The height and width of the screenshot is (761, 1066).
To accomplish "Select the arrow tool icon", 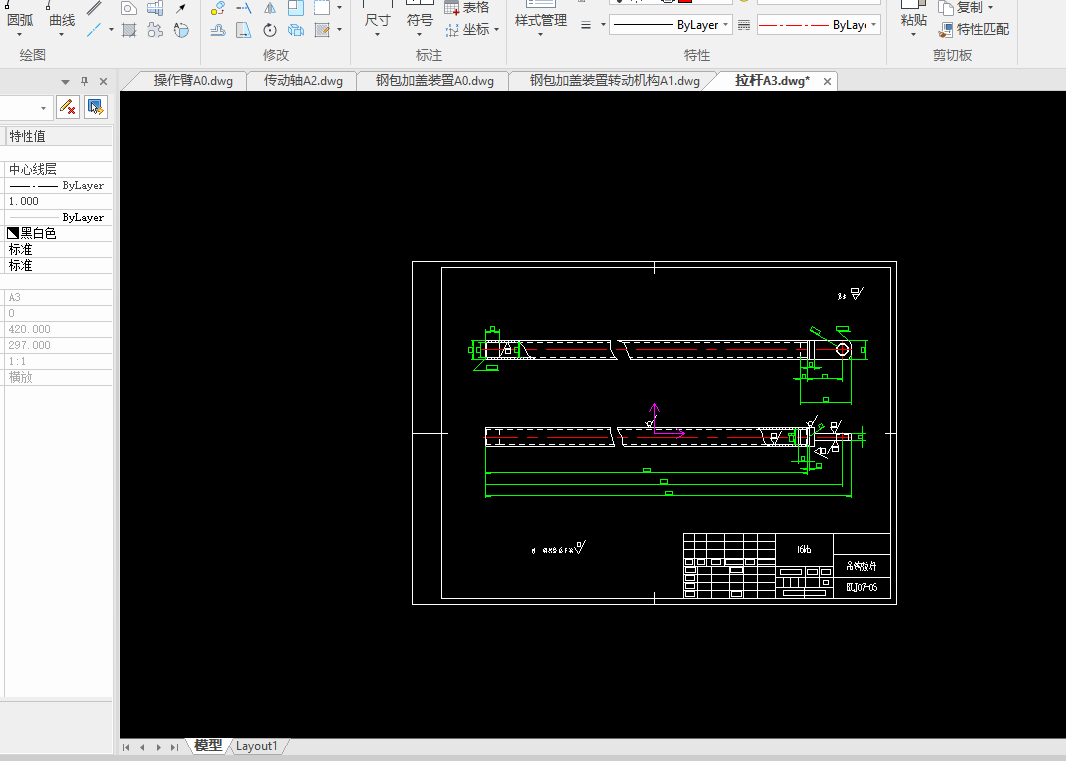I will (x=182, y=8).
